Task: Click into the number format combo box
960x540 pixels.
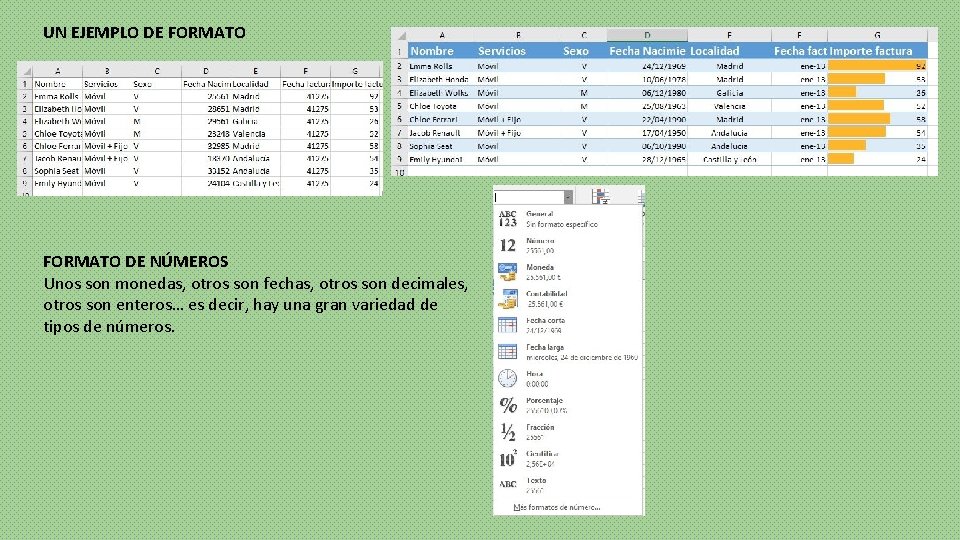Action: point(529,197)
